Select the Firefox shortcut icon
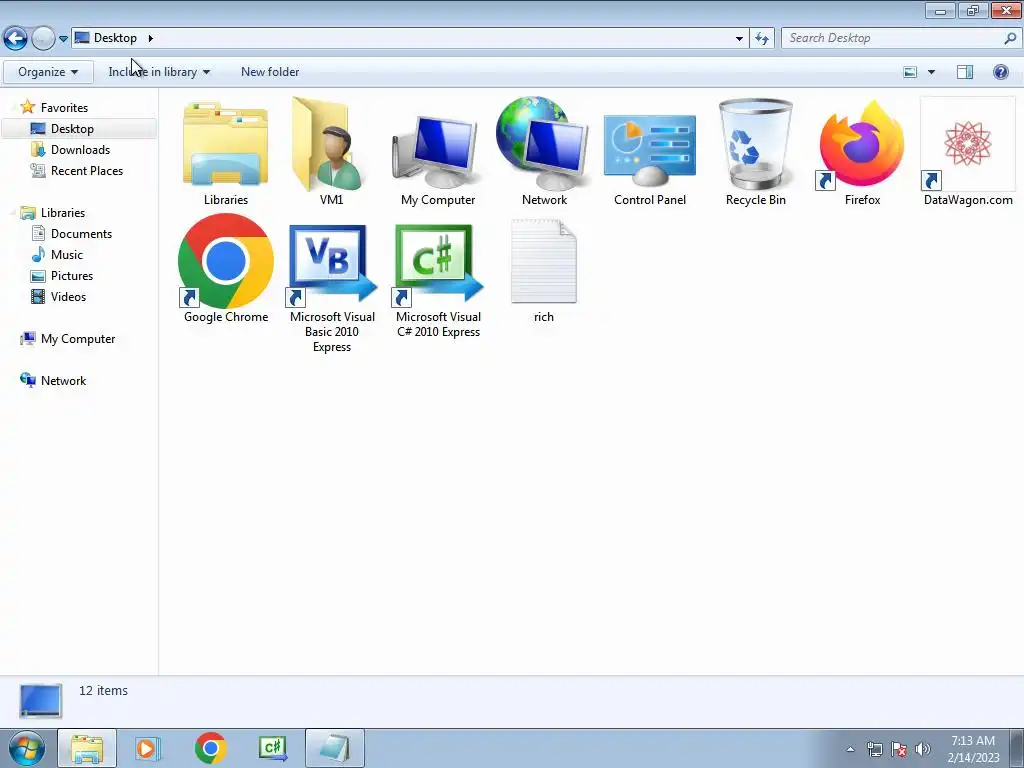The height and width of the screenshot is (768, 1024). pos(861,145)
